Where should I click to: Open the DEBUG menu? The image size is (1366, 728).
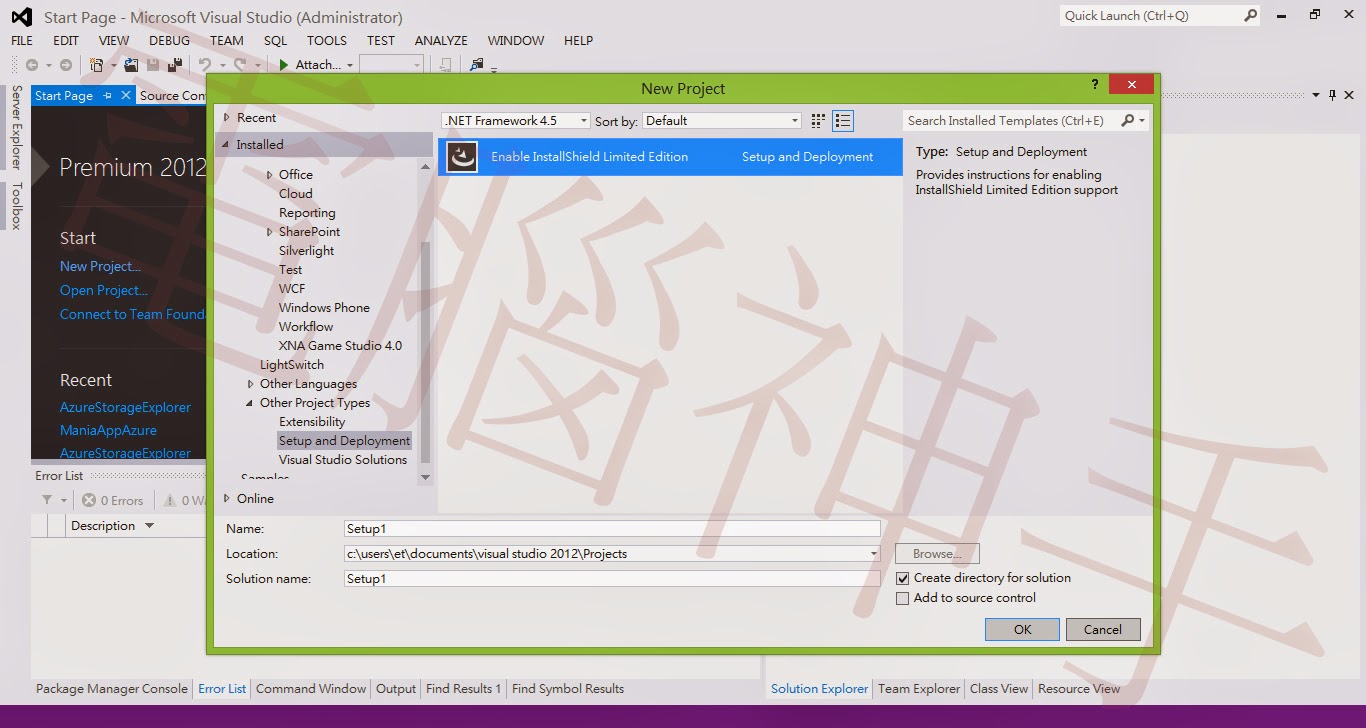pyautogui.click(x=169, y=41)
